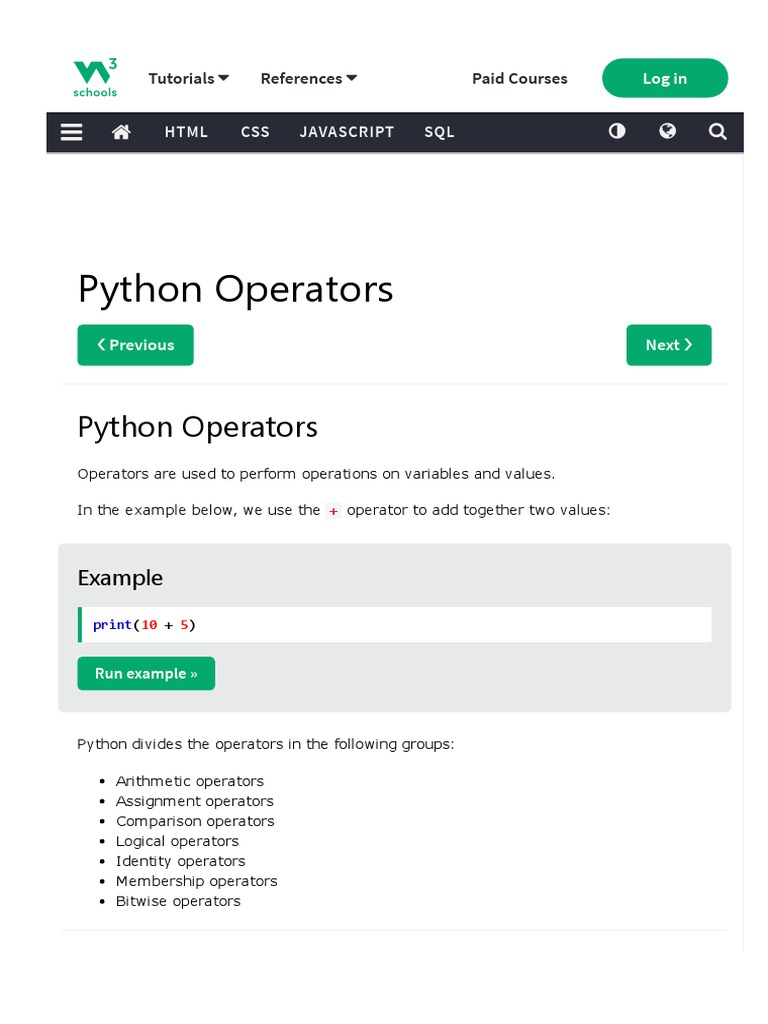Open the SQL navigation item
This screenshot has width=768, height=1024.
(439, 132)
